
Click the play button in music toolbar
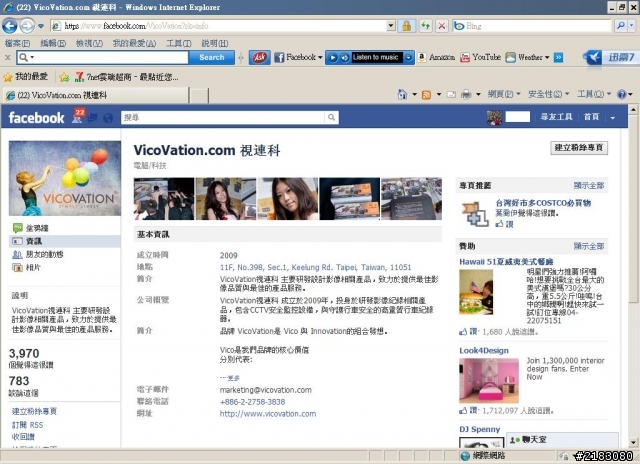tap(333, 58)
